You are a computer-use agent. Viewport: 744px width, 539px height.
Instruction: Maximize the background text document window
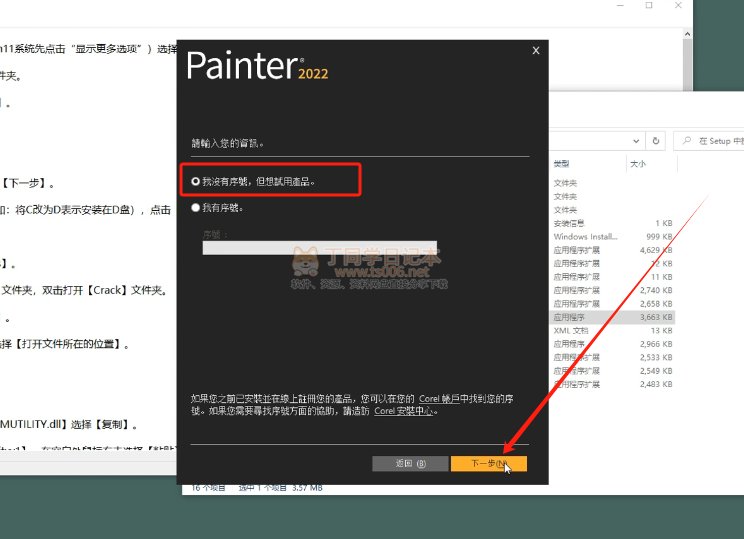[649, 5]
